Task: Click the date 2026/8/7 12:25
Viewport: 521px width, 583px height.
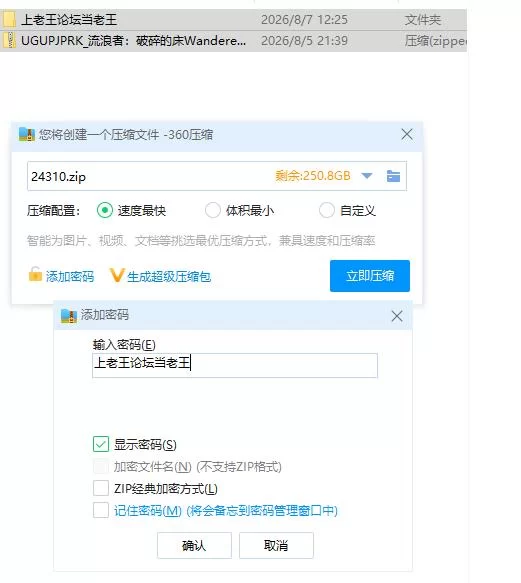Action: click(304, 19)
